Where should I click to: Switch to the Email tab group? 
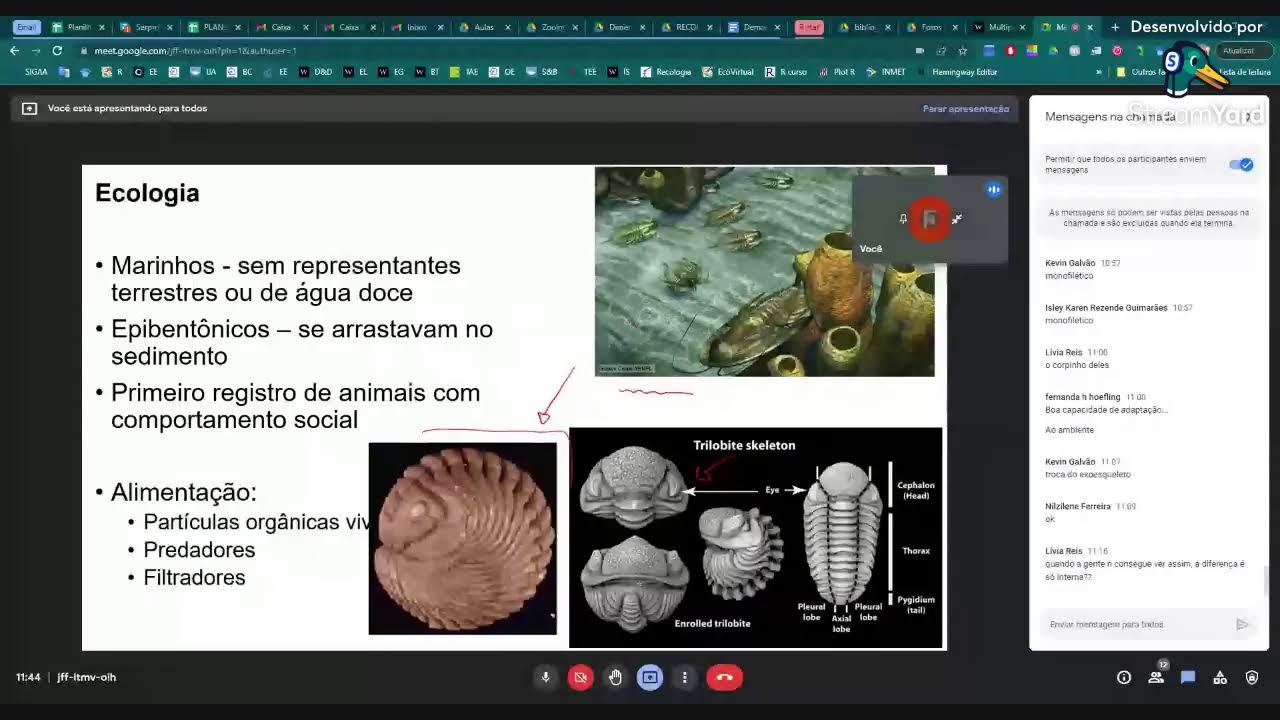pos(27,27)
